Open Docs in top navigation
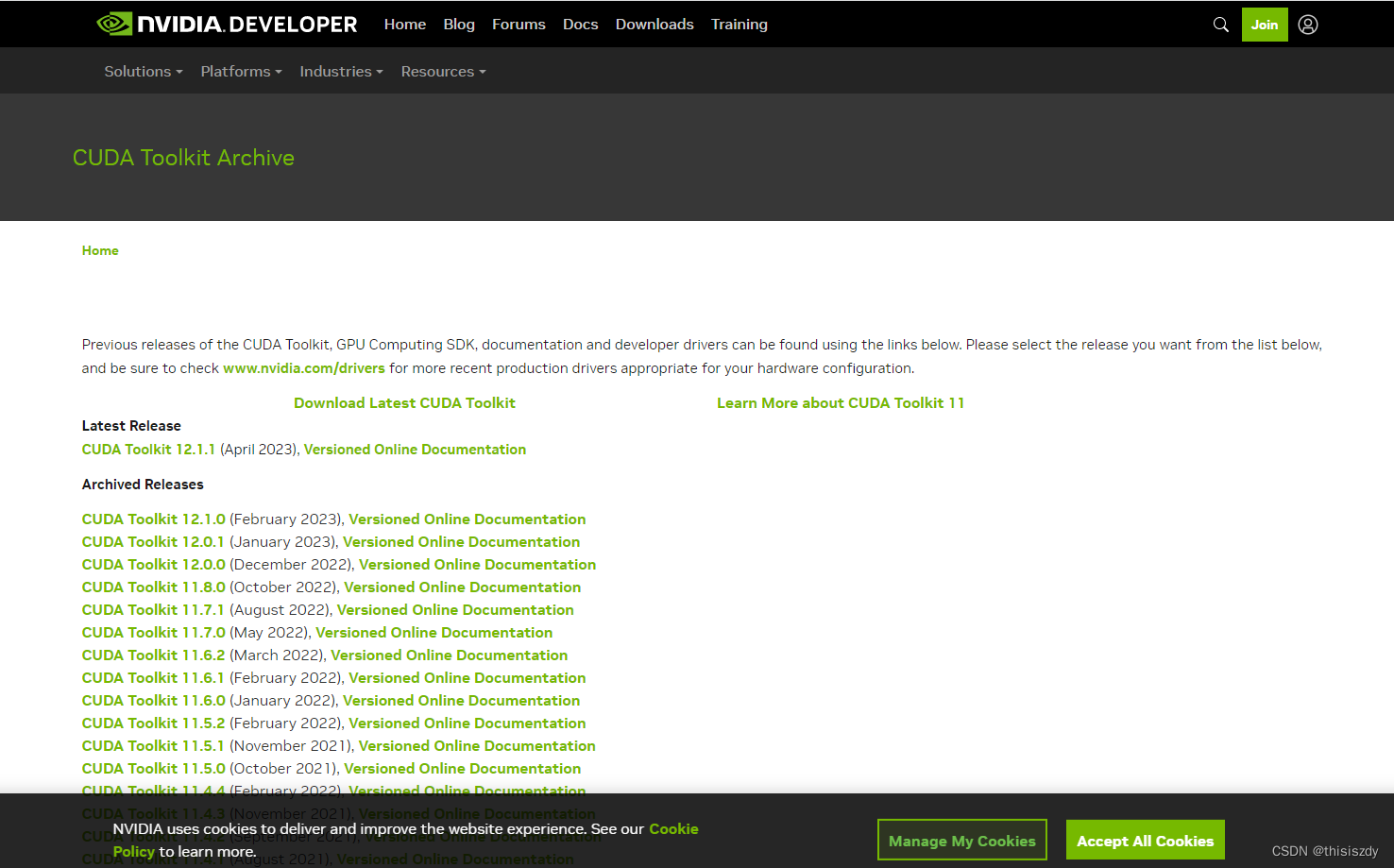This screenshot has height=868, width=1394. [x=580, y=25]
